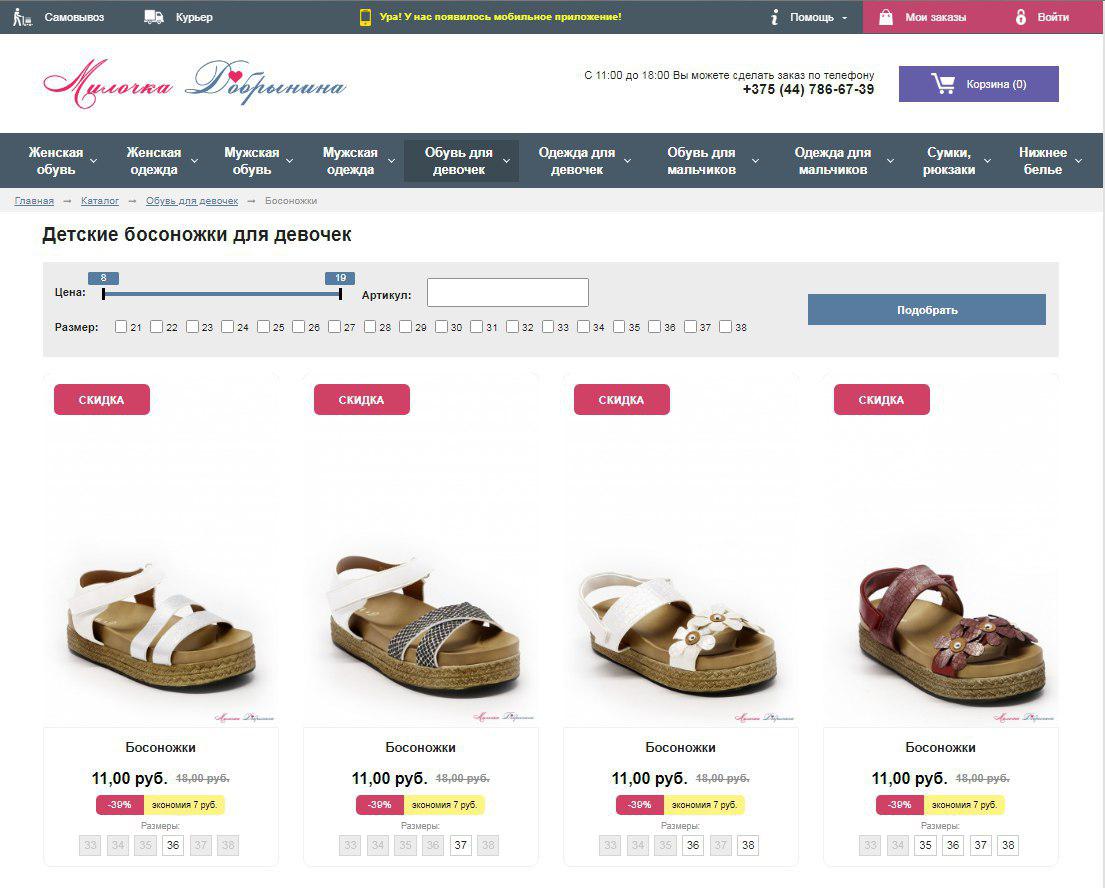Expand the Помощь dropdown arrow
Viewport: 1105px width, 888px height.
844,18
